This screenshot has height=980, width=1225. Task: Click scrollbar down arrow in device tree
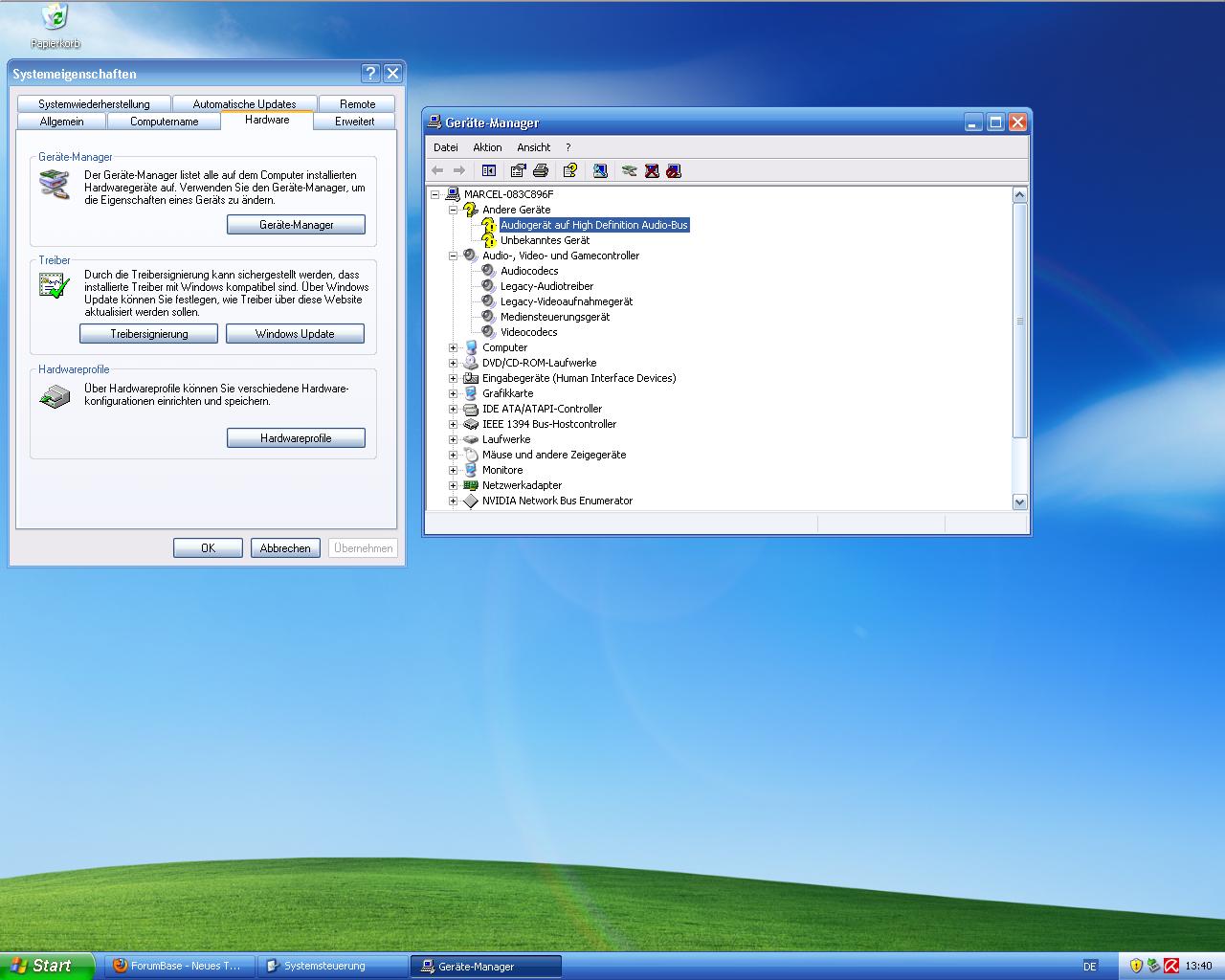pyautogui.click(x=1019, y=501)
